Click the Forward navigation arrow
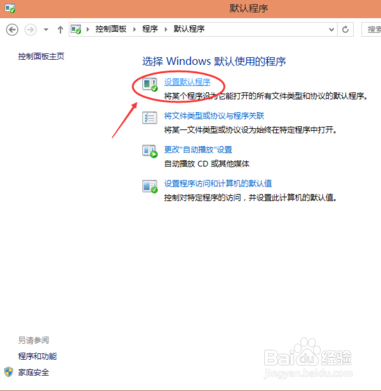381x391 pixels. pos(31,30)
